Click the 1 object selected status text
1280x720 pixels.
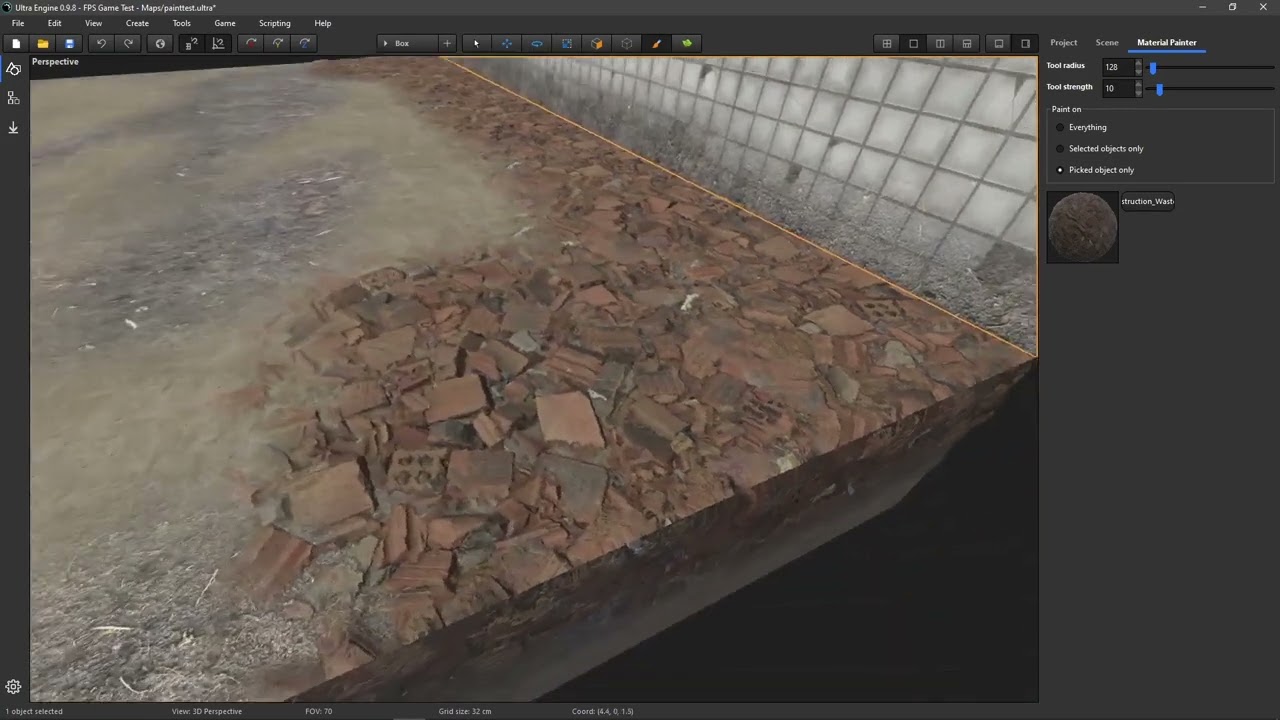click(34, 711)
